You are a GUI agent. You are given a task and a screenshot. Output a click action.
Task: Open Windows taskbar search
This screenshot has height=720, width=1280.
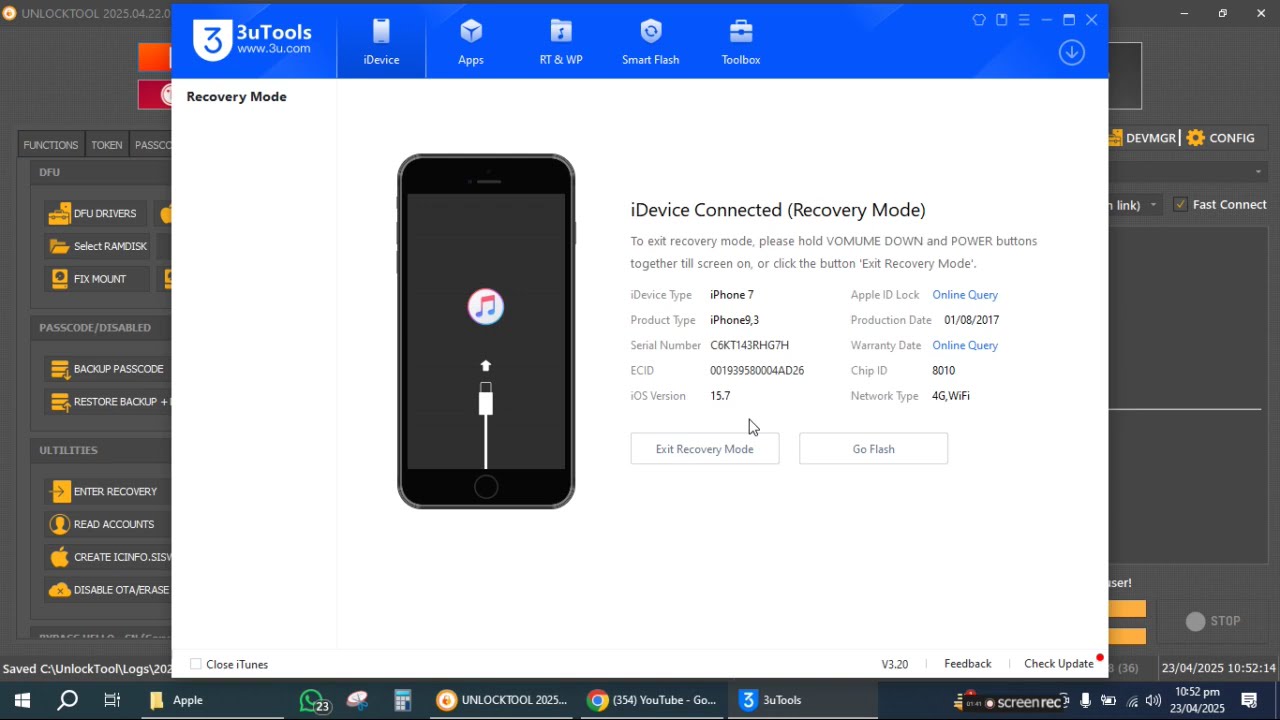tap(67, 700)
